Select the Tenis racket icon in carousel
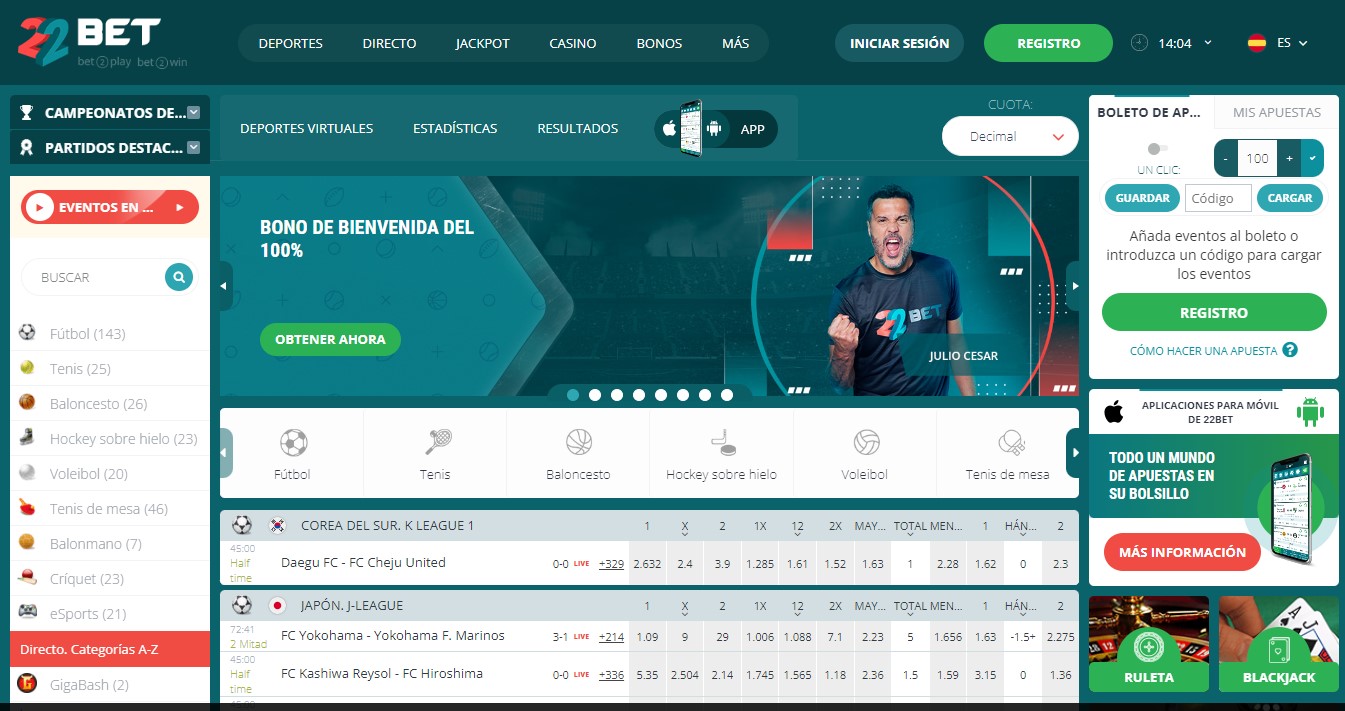The image size is (1345, 711). tap(436, 443)
